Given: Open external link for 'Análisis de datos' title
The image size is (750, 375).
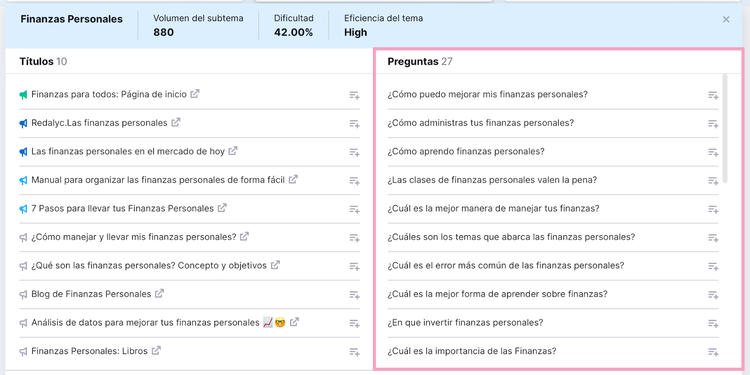Looking at the screenshot, I should coord(294,322).
